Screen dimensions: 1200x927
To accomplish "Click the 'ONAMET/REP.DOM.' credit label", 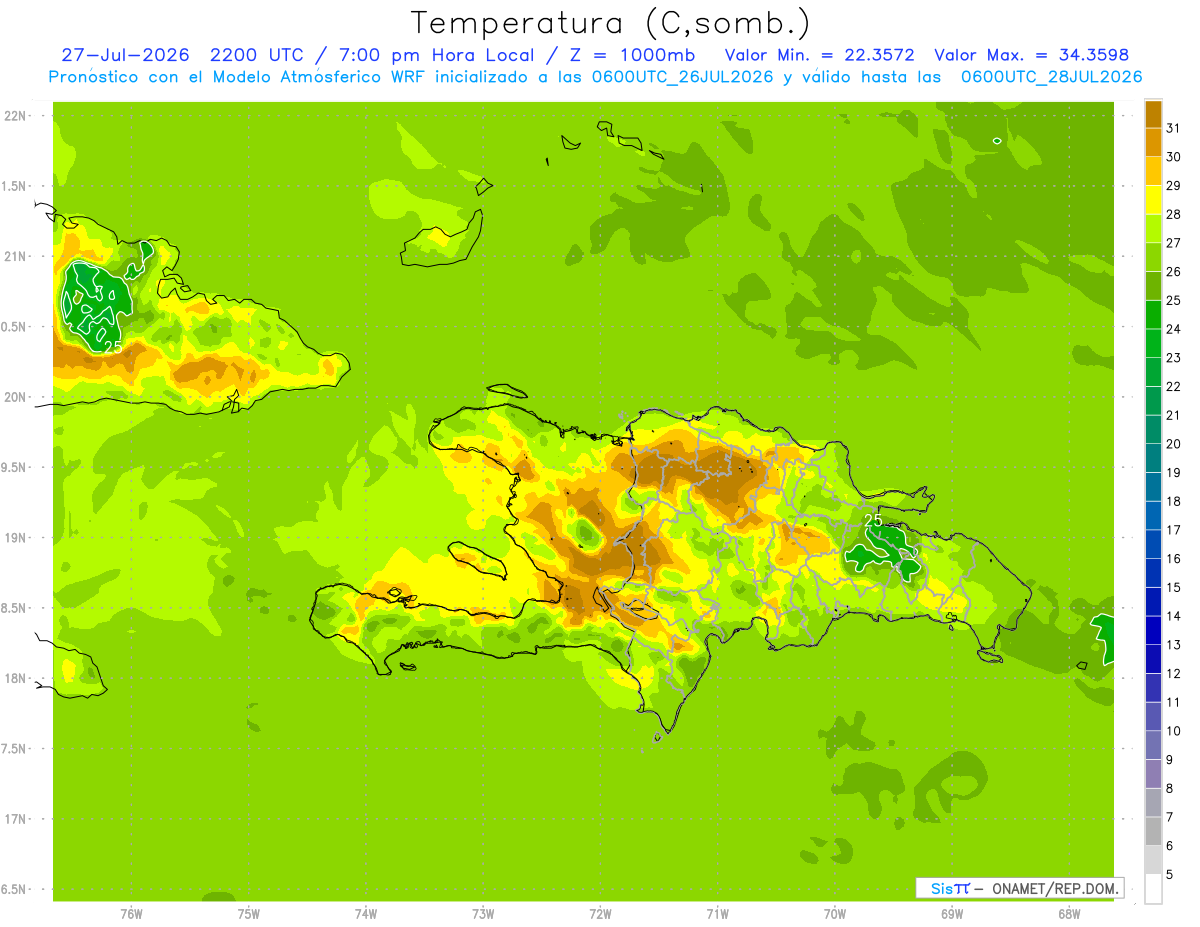I will coord(1056,888).
